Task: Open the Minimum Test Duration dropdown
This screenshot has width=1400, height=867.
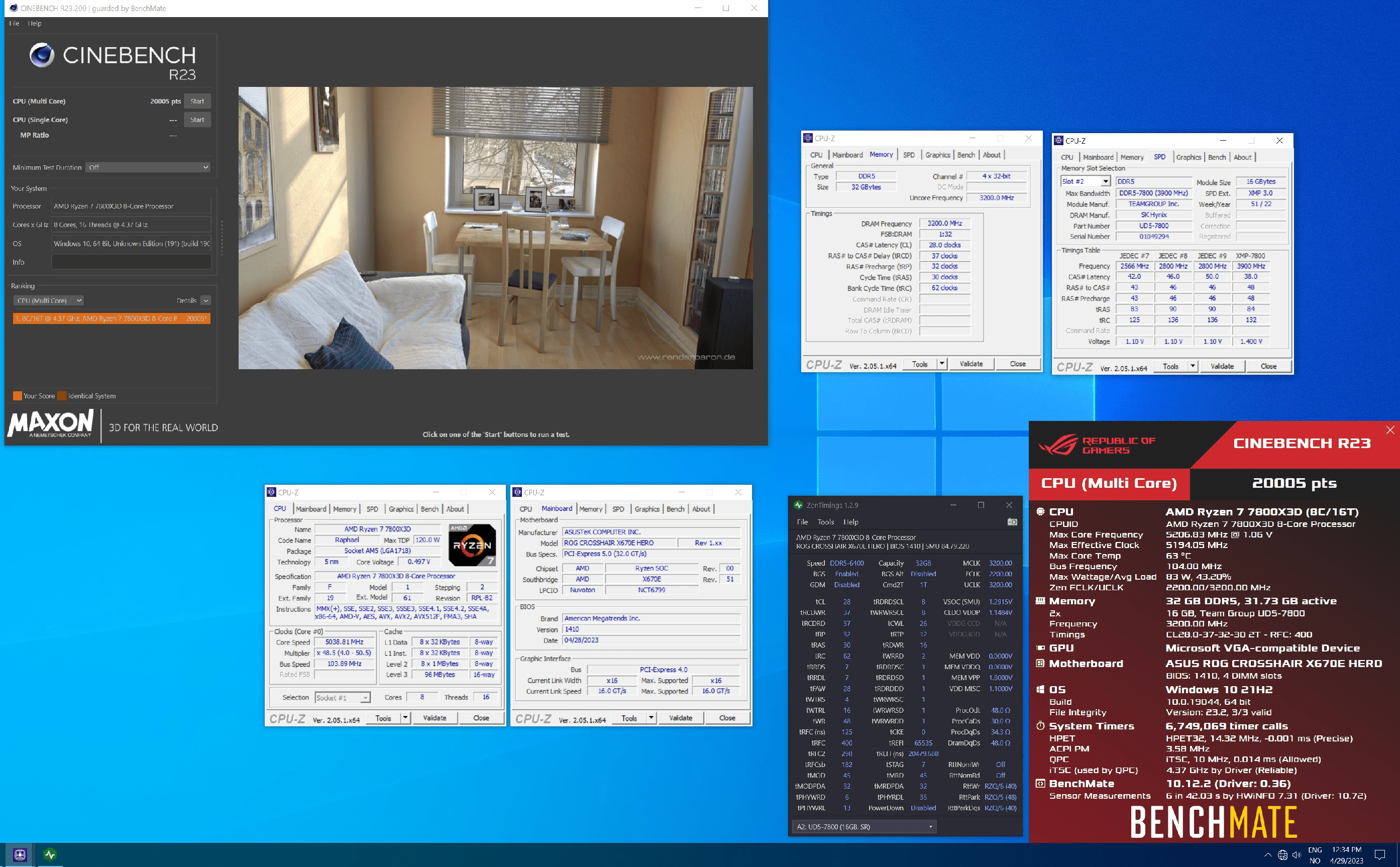Action: 148,167
